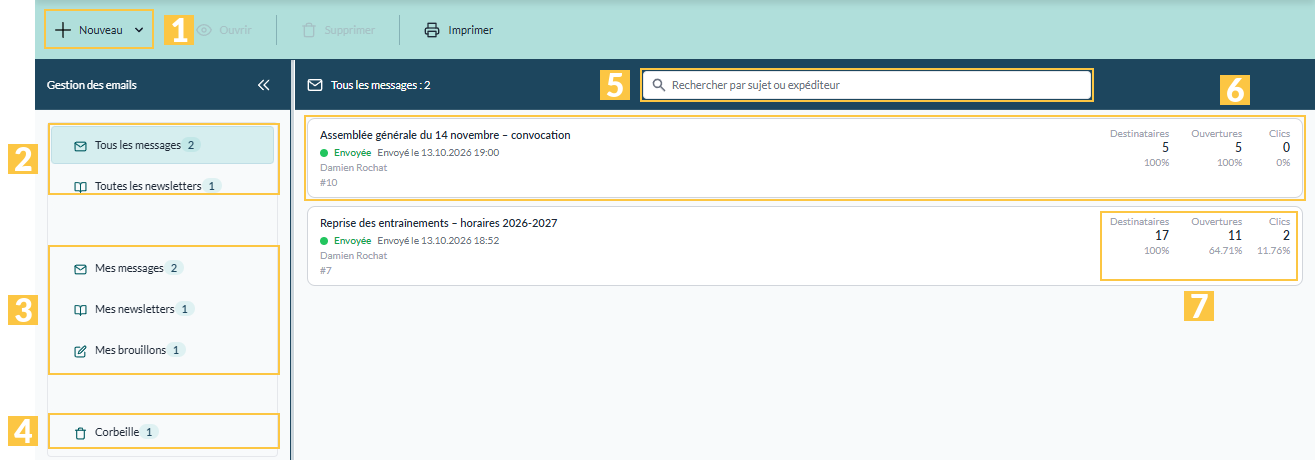Click the magnifier icon in search field
This screenshot has height=460, width=1315.
coord(659,85)
